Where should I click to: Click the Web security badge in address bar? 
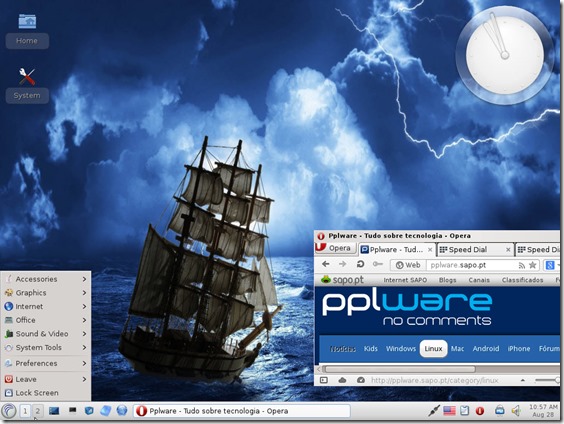[x=408, y=265]
